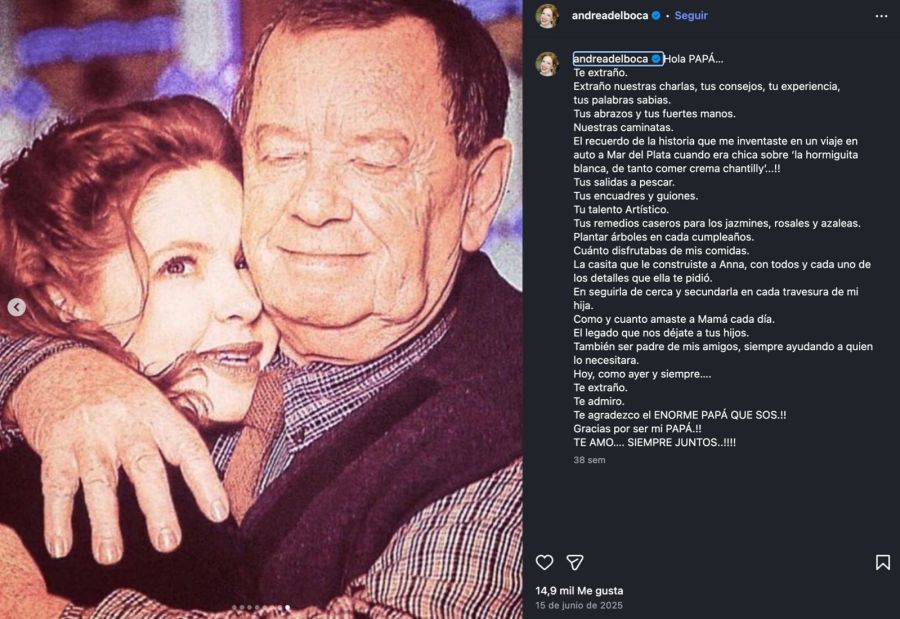Click the verified badge in the caption
Viewport: 900px width, 619px height.
pos(656,59)
